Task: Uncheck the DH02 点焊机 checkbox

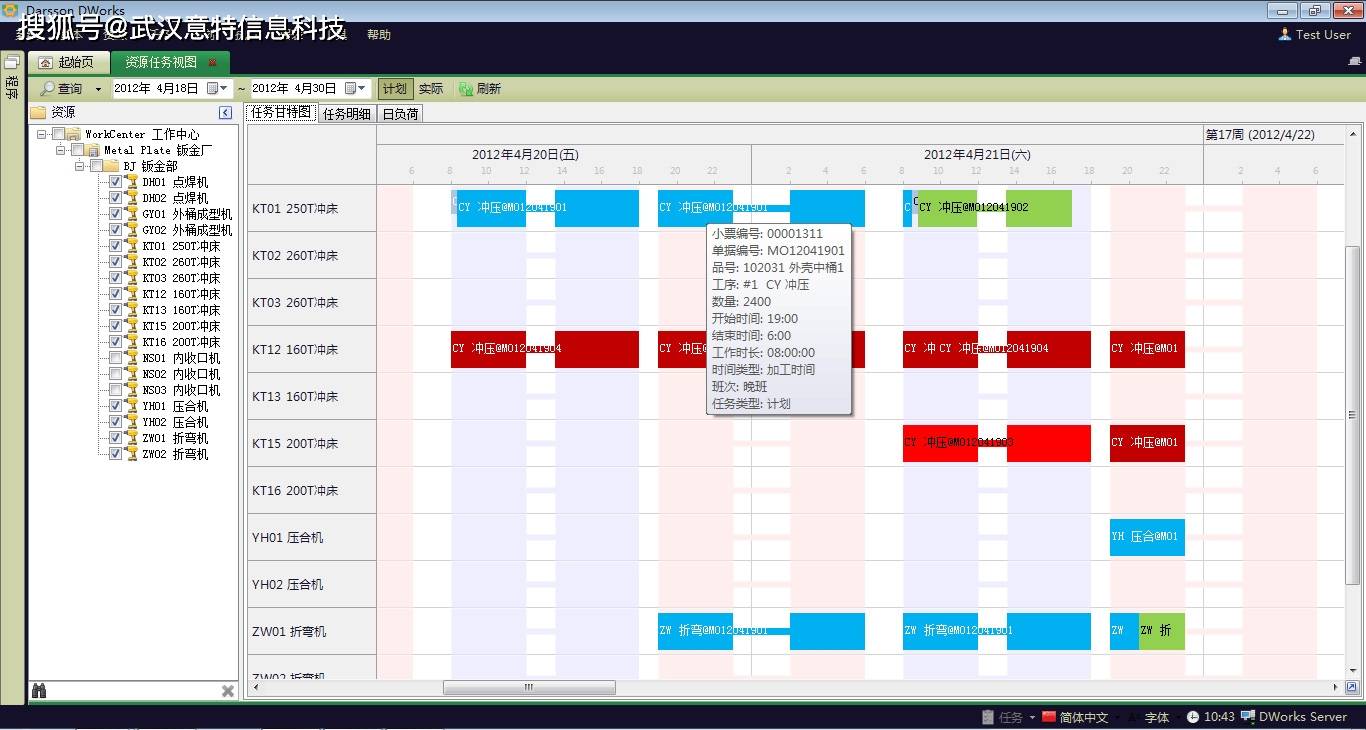Action: click(x=116, y=197)
